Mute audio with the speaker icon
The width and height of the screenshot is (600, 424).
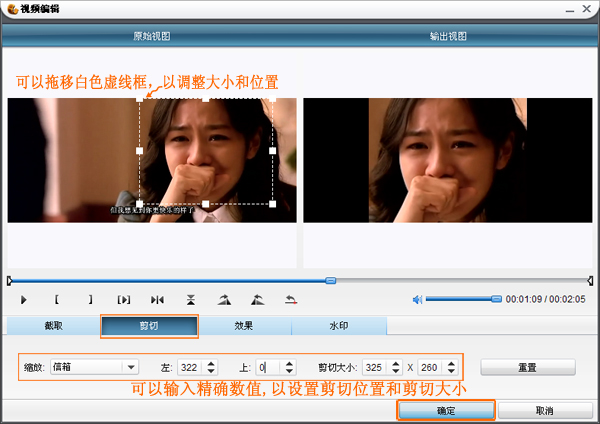(417, 299)
